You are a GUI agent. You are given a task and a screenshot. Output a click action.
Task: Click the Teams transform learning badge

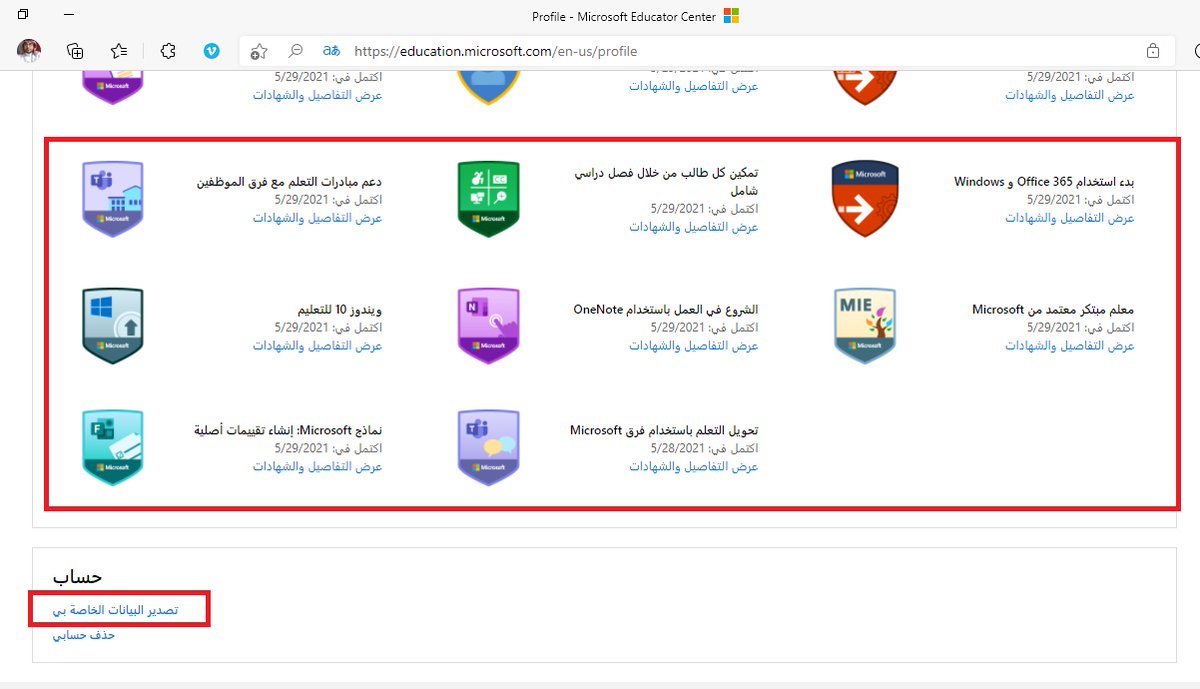pyautogui.click(x=488, y=447)
